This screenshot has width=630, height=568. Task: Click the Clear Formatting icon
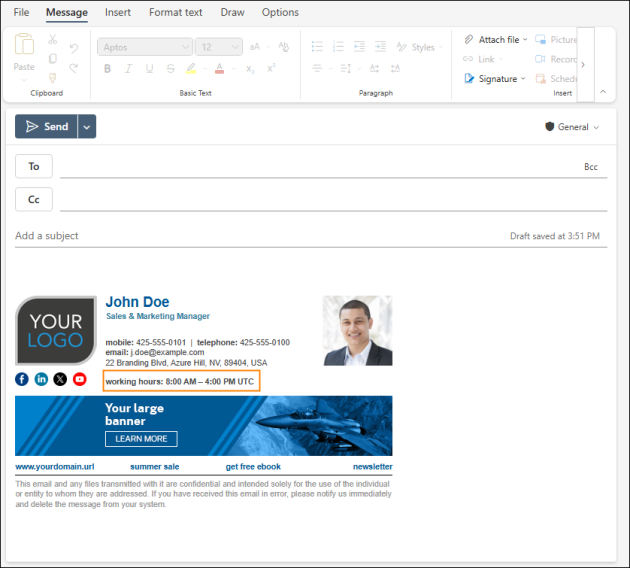[x=284, y=47]
